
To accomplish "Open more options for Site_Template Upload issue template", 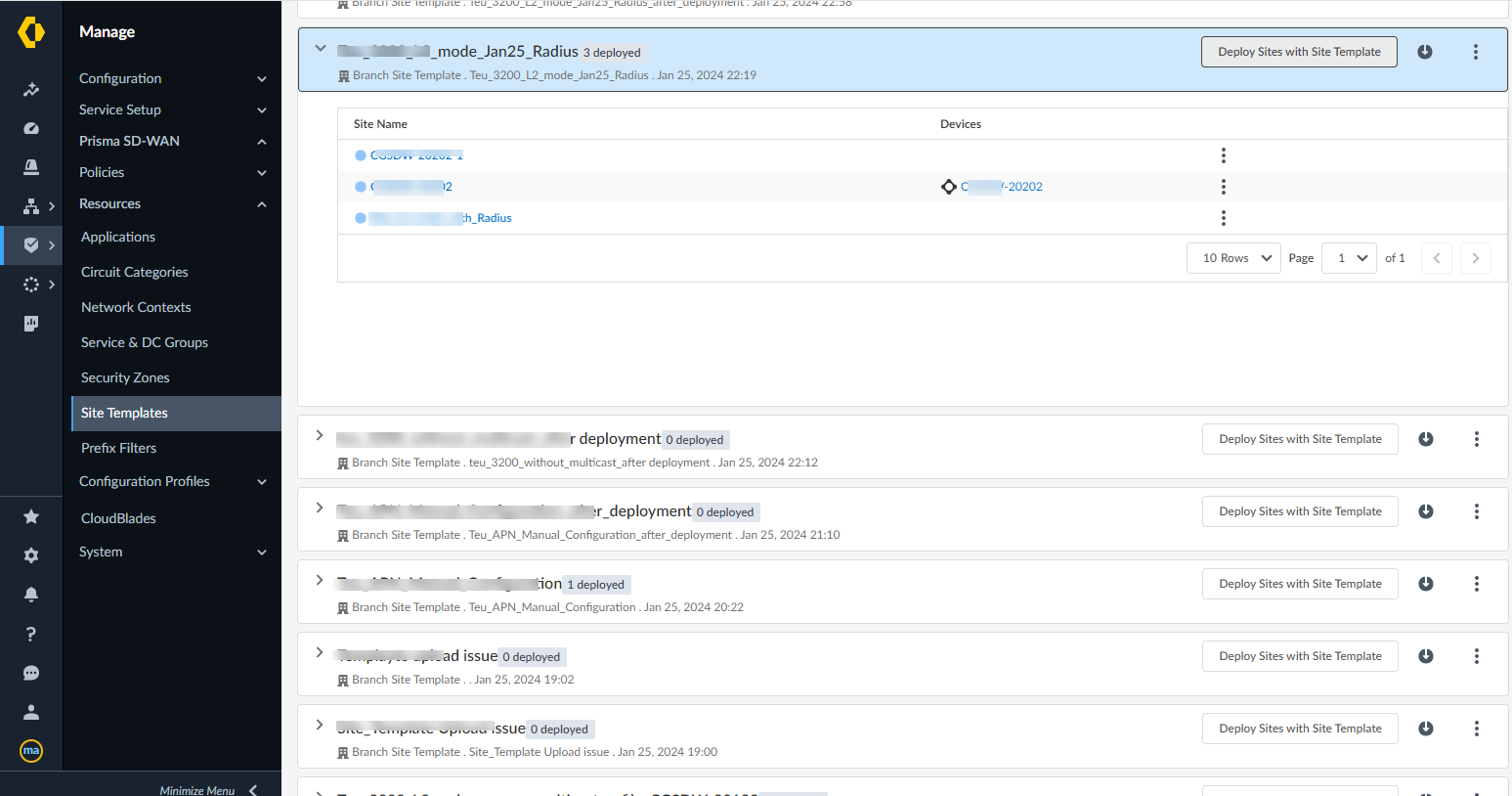I will click(1477, 729).
